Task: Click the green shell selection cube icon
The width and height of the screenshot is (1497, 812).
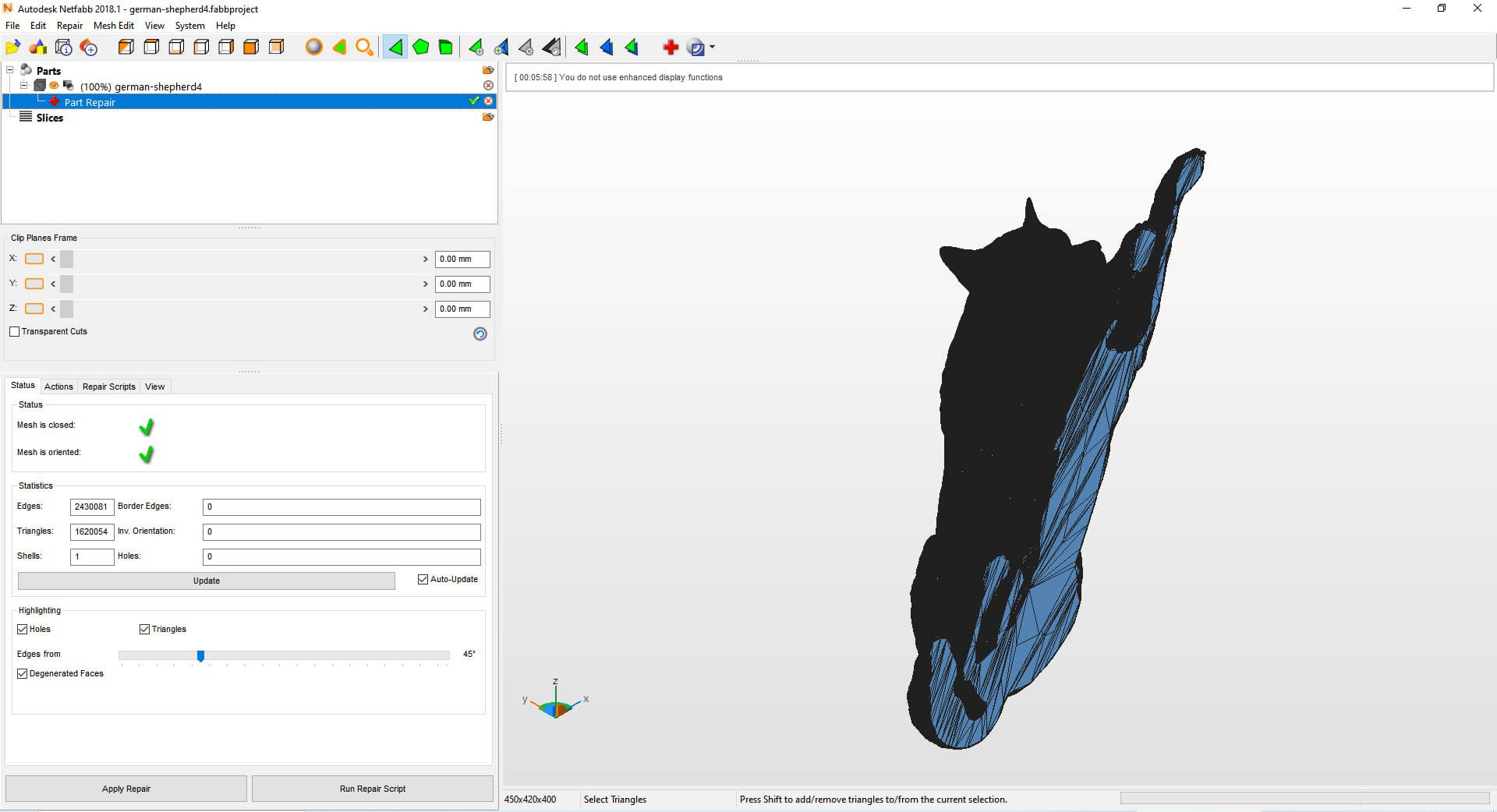Action: coord(445,48)
